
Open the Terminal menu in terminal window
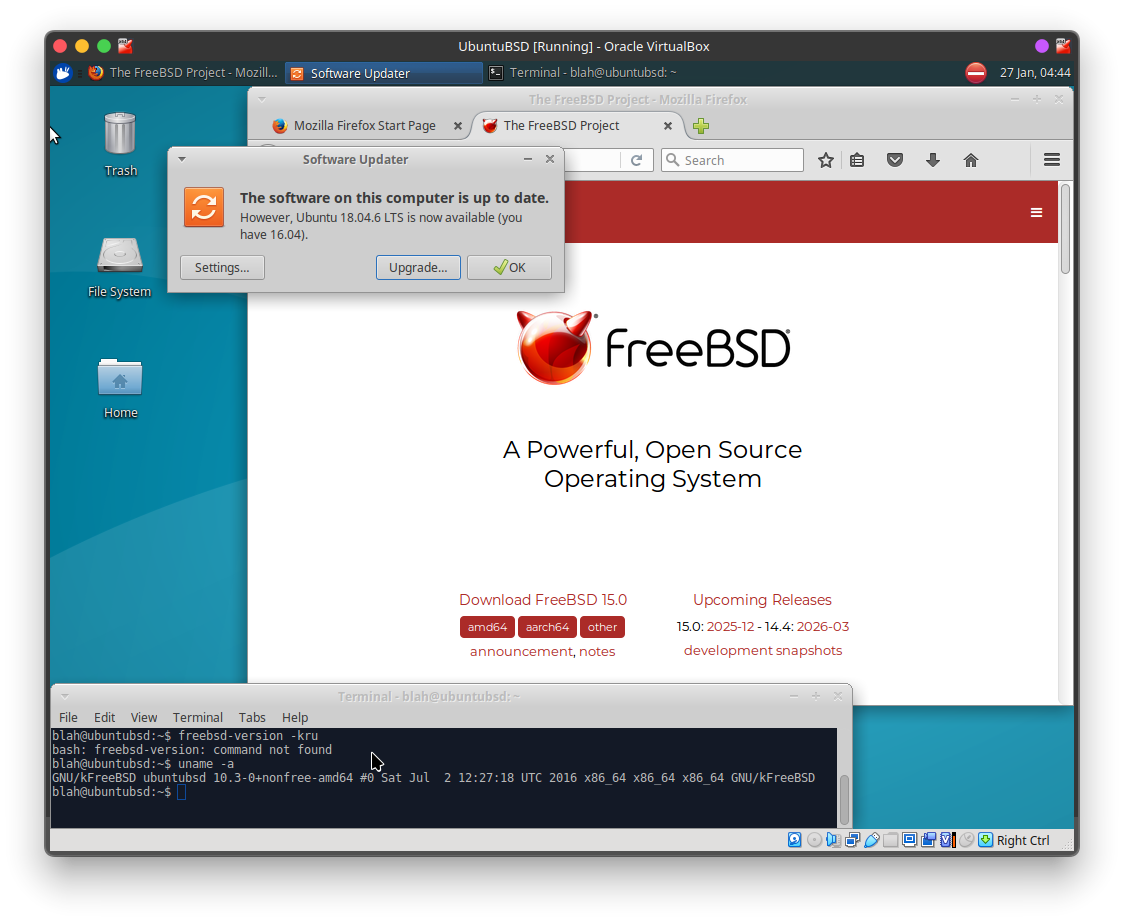[197, 717]
